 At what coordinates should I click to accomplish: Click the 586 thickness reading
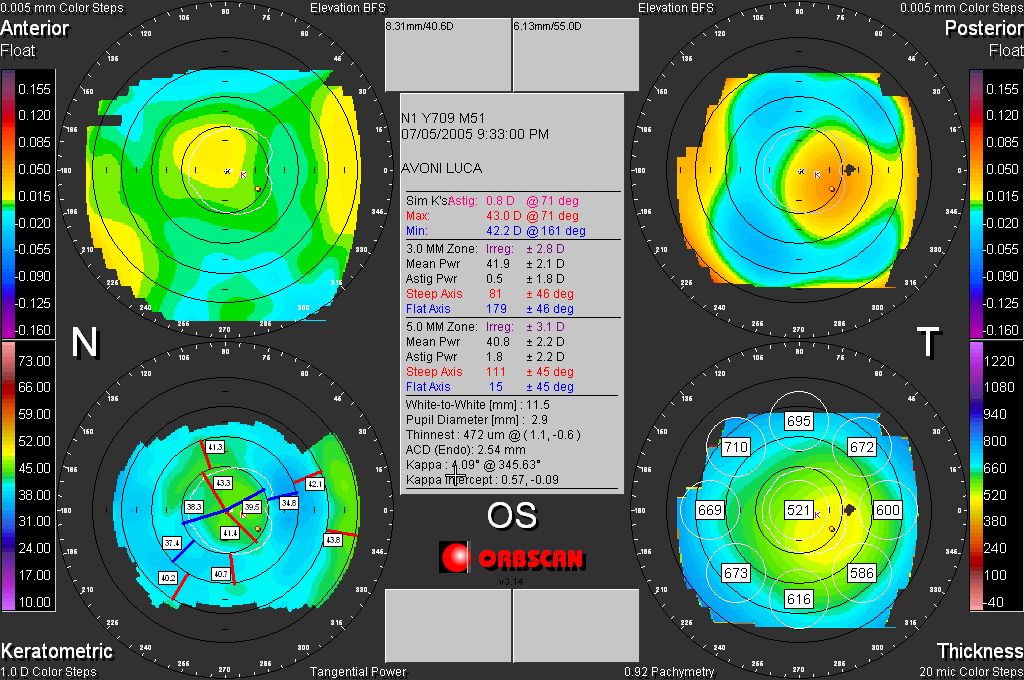[861, 573]
